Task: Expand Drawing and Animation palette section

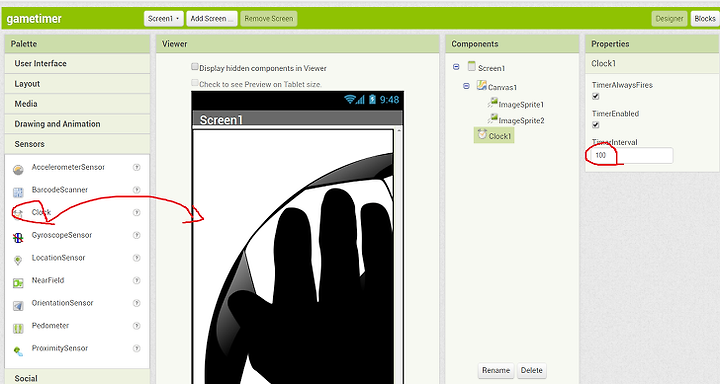Action: click(77, 124)
